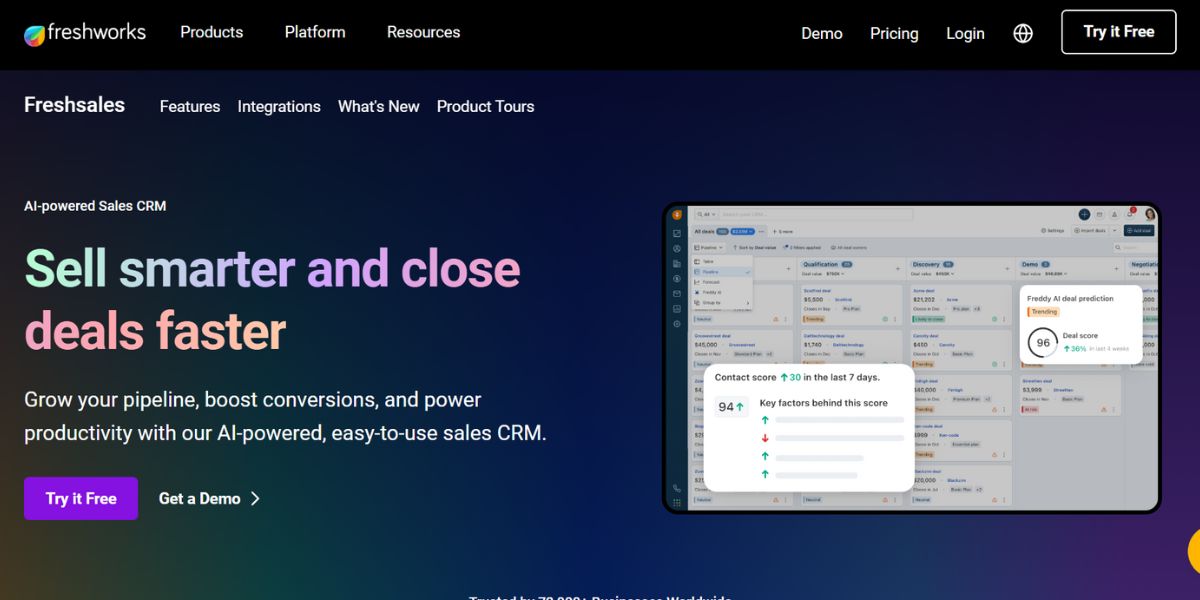
Task: Click the Get a Demo link
Action: coord(199,498)
